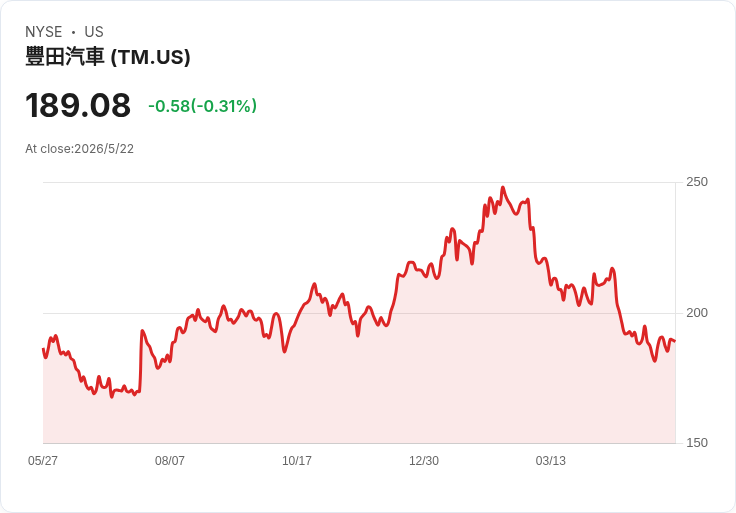
Task: Click the NYSE exchange label
Action: 44,32
